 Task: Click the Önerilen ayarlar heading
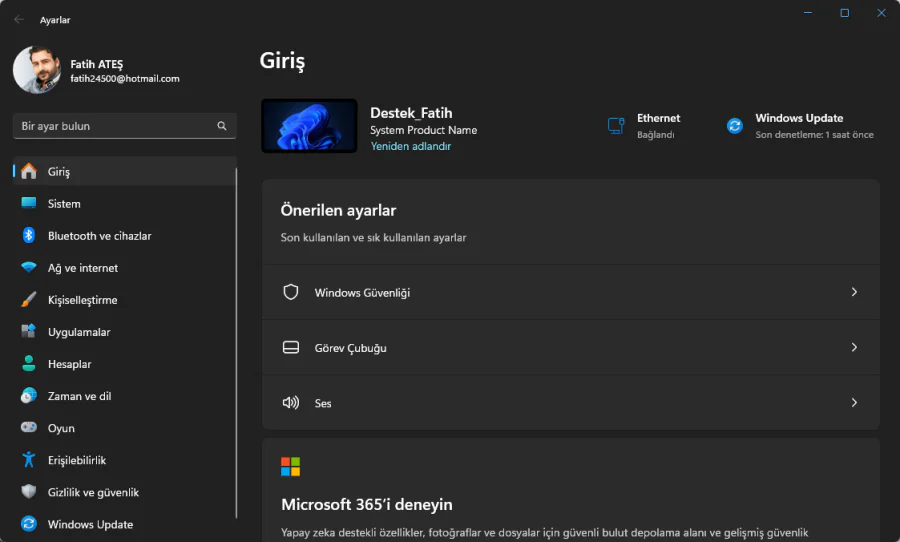coord(338,210)
